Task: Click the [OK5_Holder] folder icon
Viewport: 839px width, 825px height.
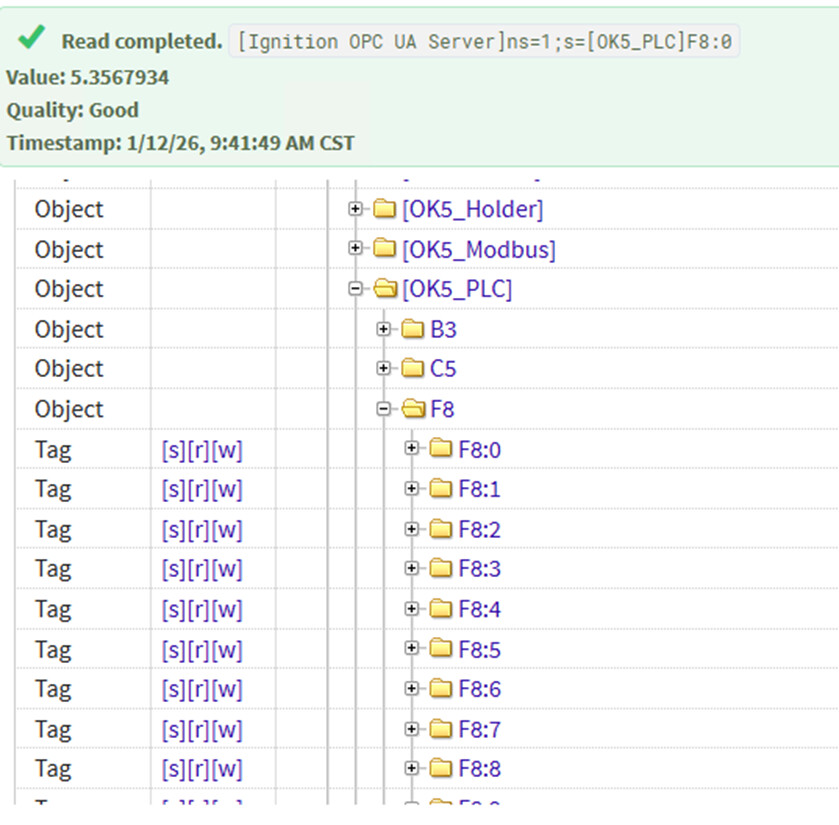Action: (x=384, y=209)
